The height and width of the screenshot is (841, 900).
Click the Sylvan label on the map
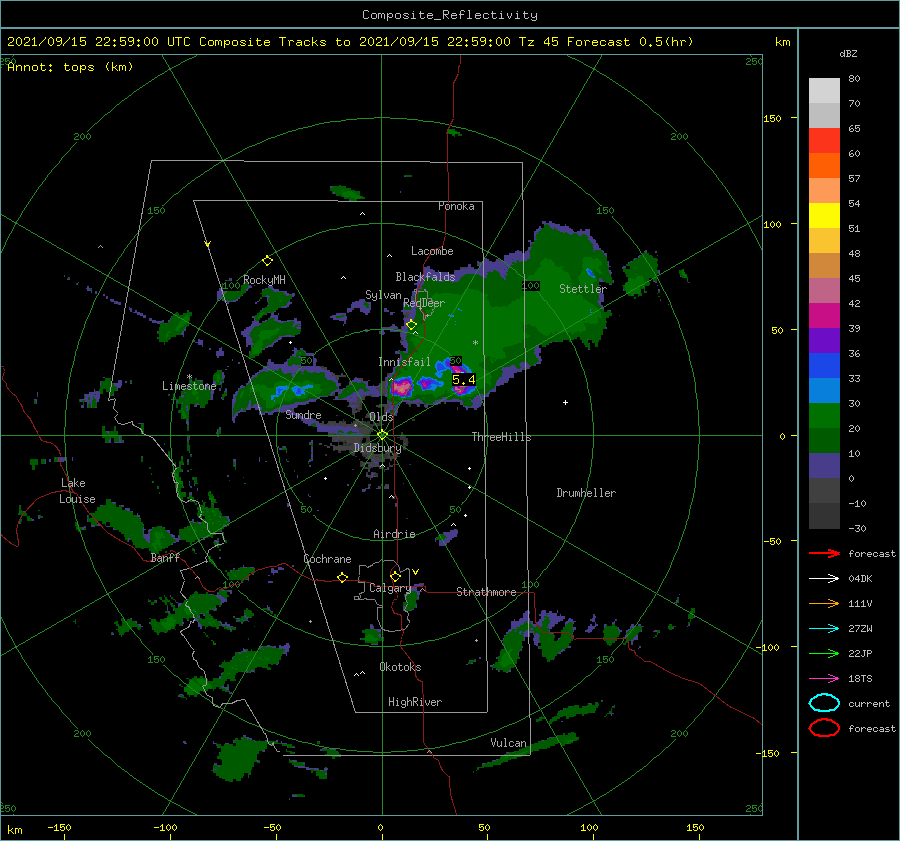click(383, 295)
